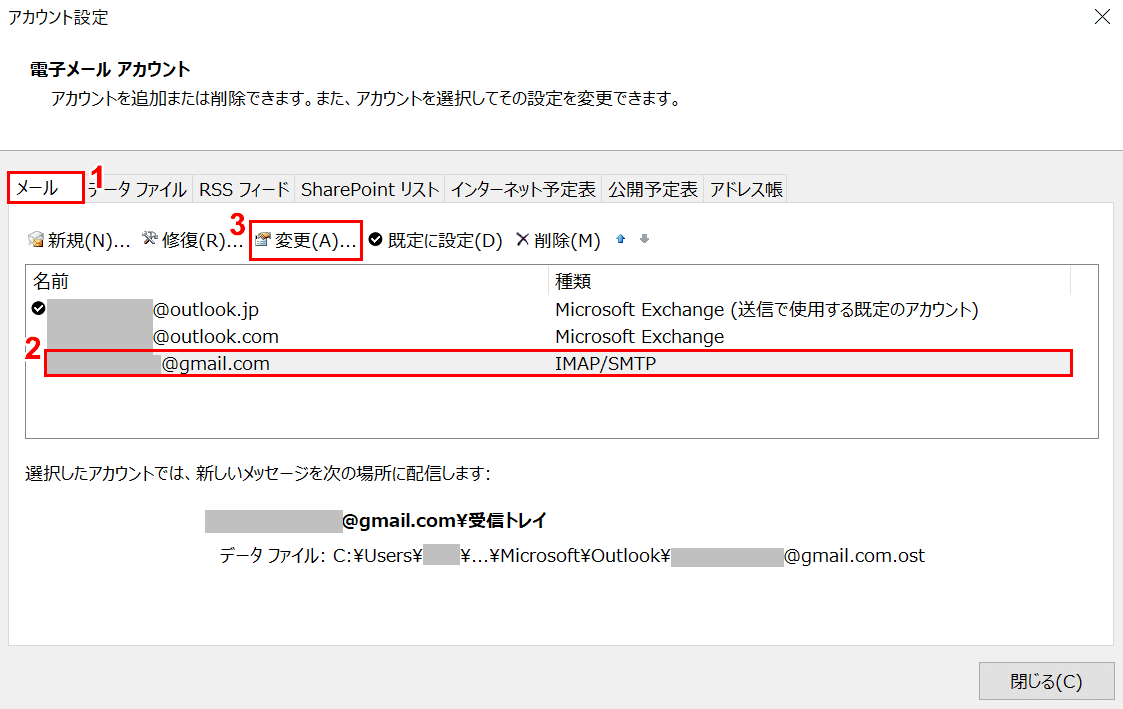Close the dialog with 閉じる(C)
Screen dimensions: 1123x709
pos(1046,681)
